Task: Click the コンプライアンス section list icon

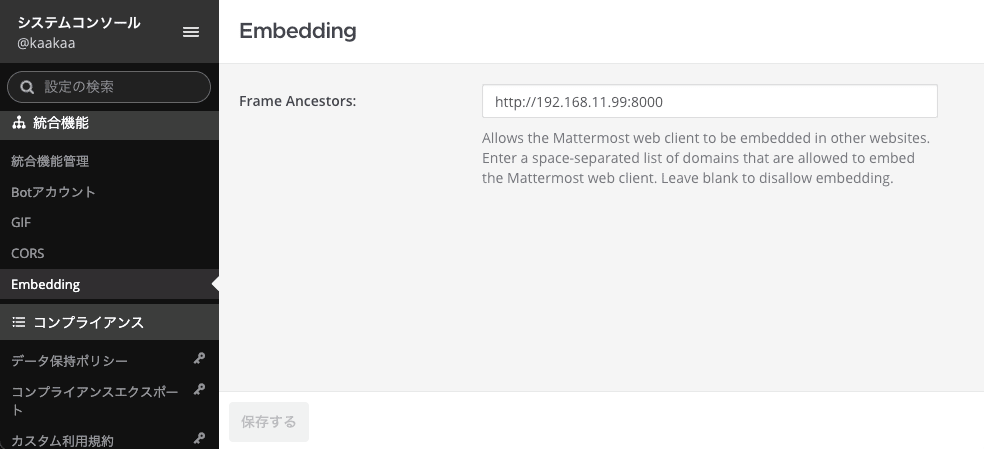Action: 19,322
